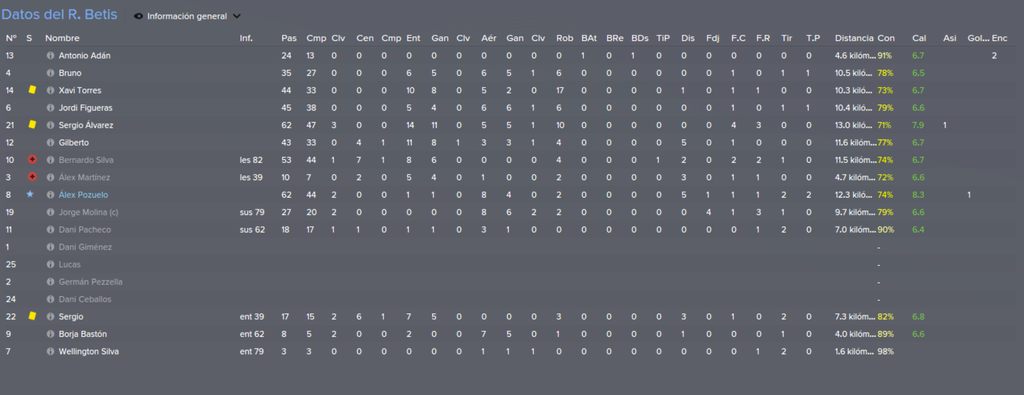
Task: Click the Datos del R. Betis title
Action: 59,15
